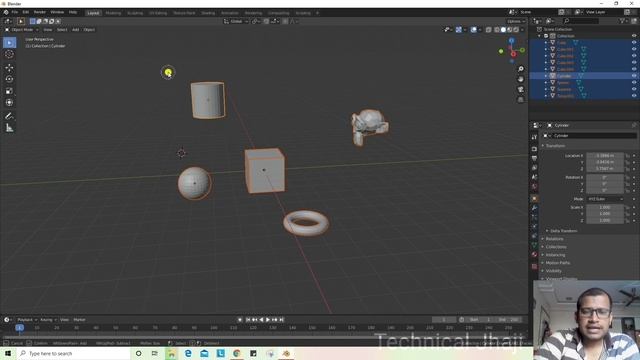Click the Play animation button in timeline
This screenshot has height=360, width=640.
[268, 320]
